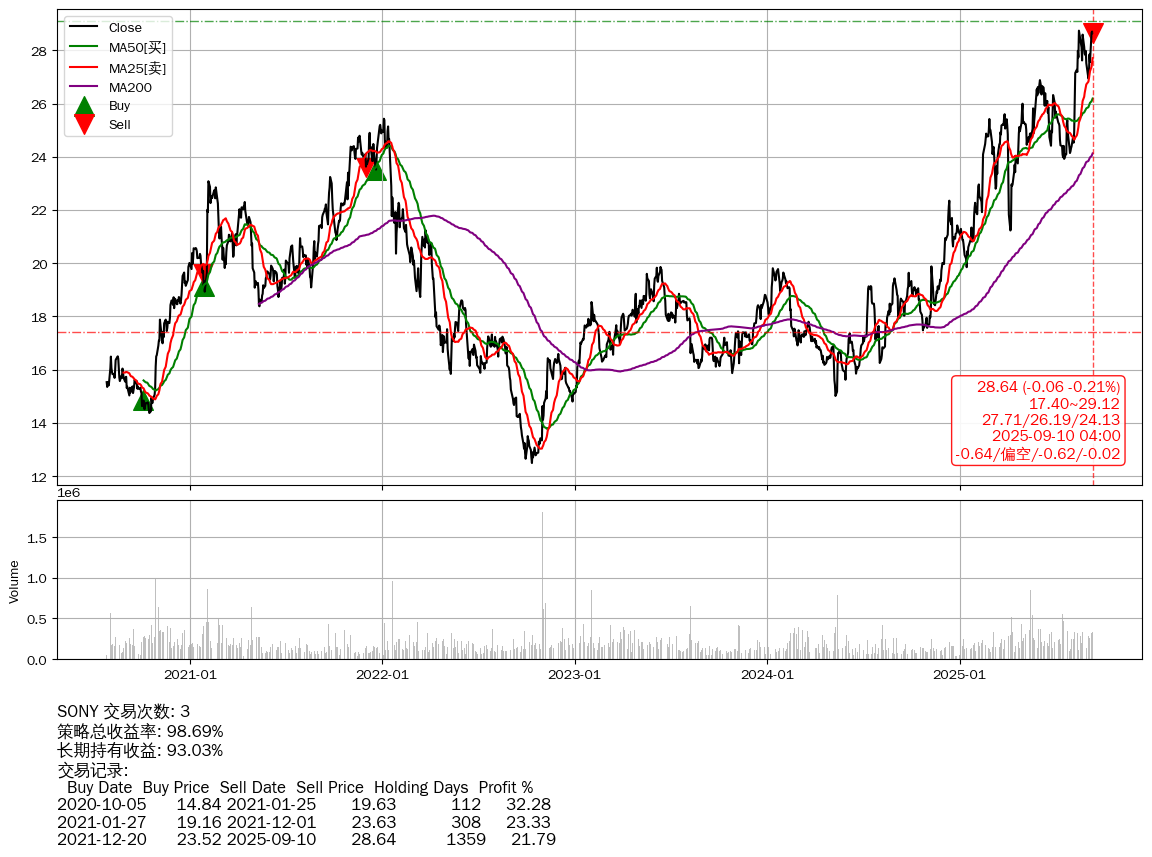Click the red Sell triangle in the legend
The image size is (1152, 857).
pyautogui.click(x=85, y=125)
